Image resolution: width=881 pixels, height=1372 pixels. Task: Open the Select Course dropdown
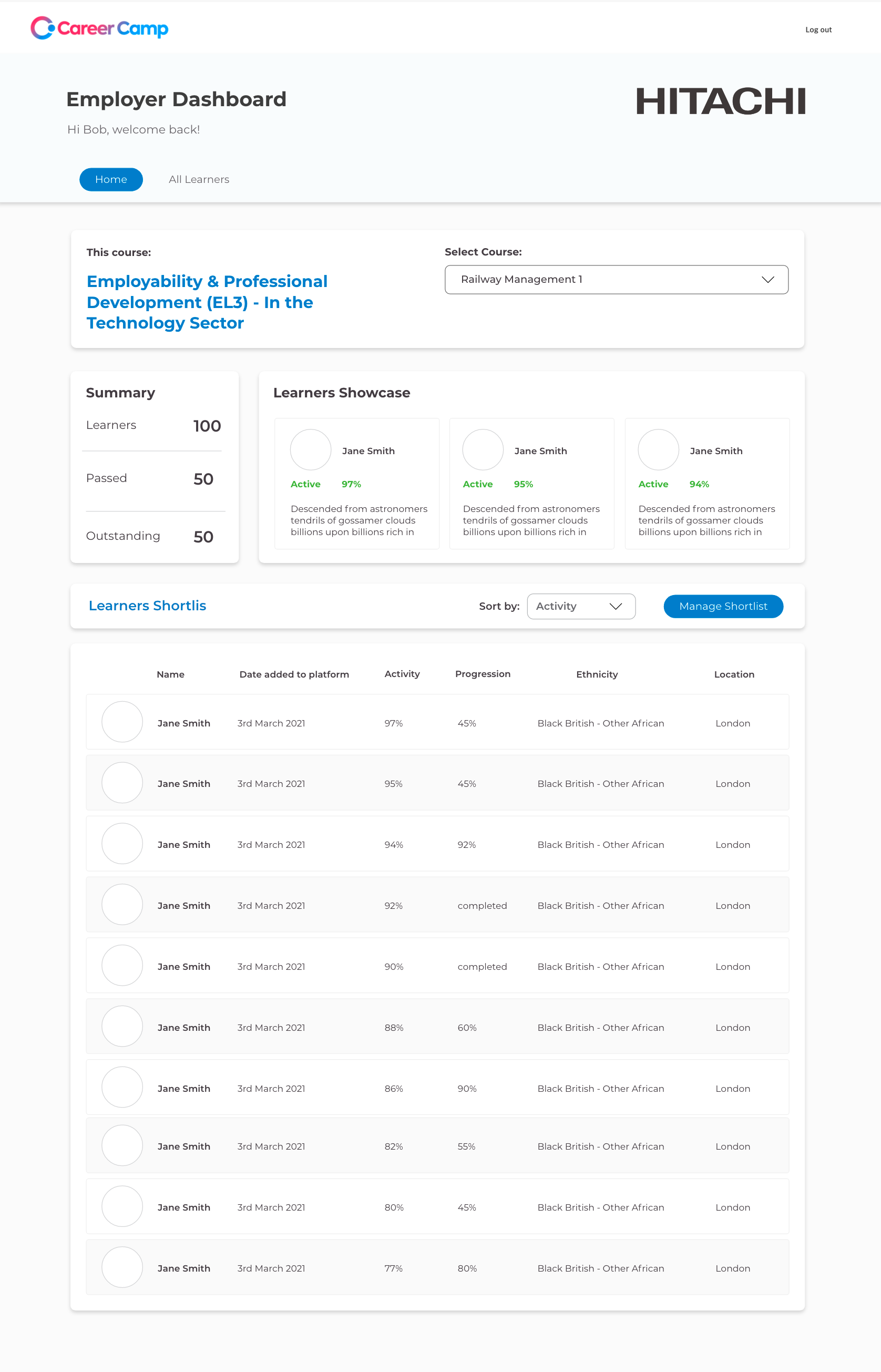pyautogui.click(x=616, y=279)
